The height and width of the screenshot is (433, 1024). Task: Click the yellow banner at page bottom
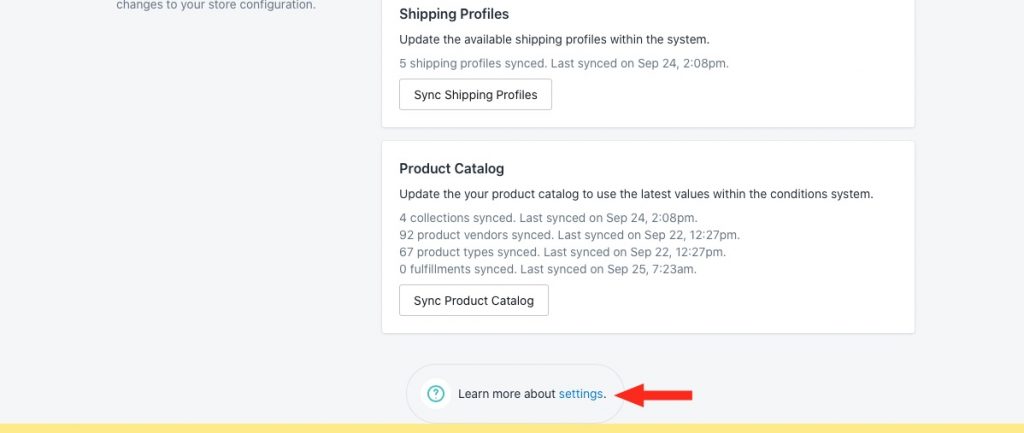coord(512,428)
